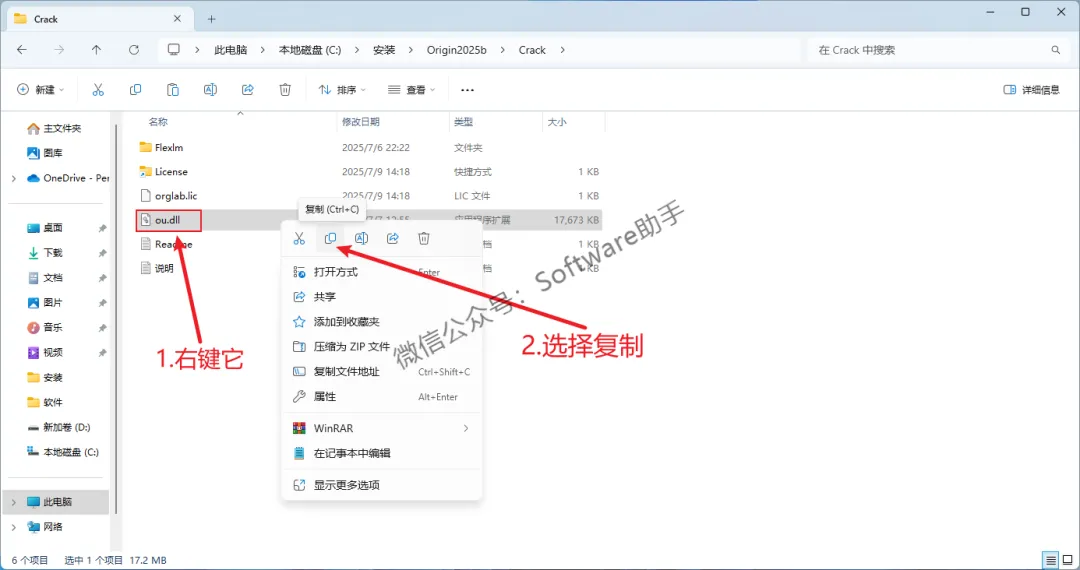
Task: Open 主文件夹 in the sidebar
Action: pos(54,128)
